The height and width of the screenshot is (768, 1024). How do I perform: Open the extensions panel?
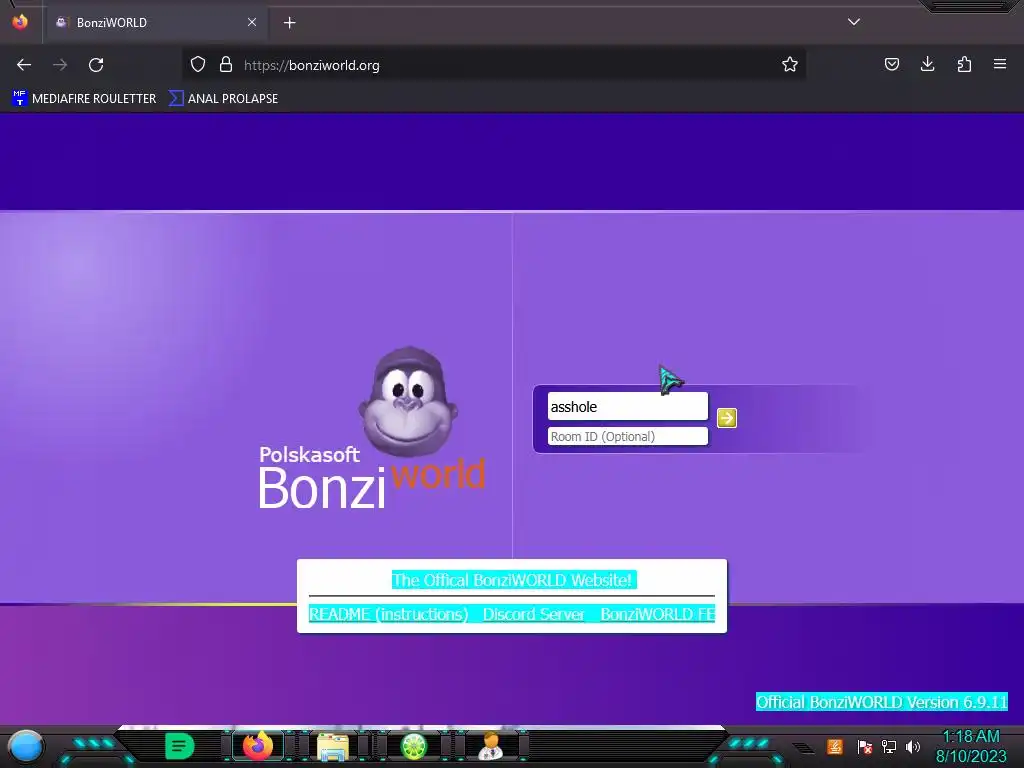(x=964, y=64)
